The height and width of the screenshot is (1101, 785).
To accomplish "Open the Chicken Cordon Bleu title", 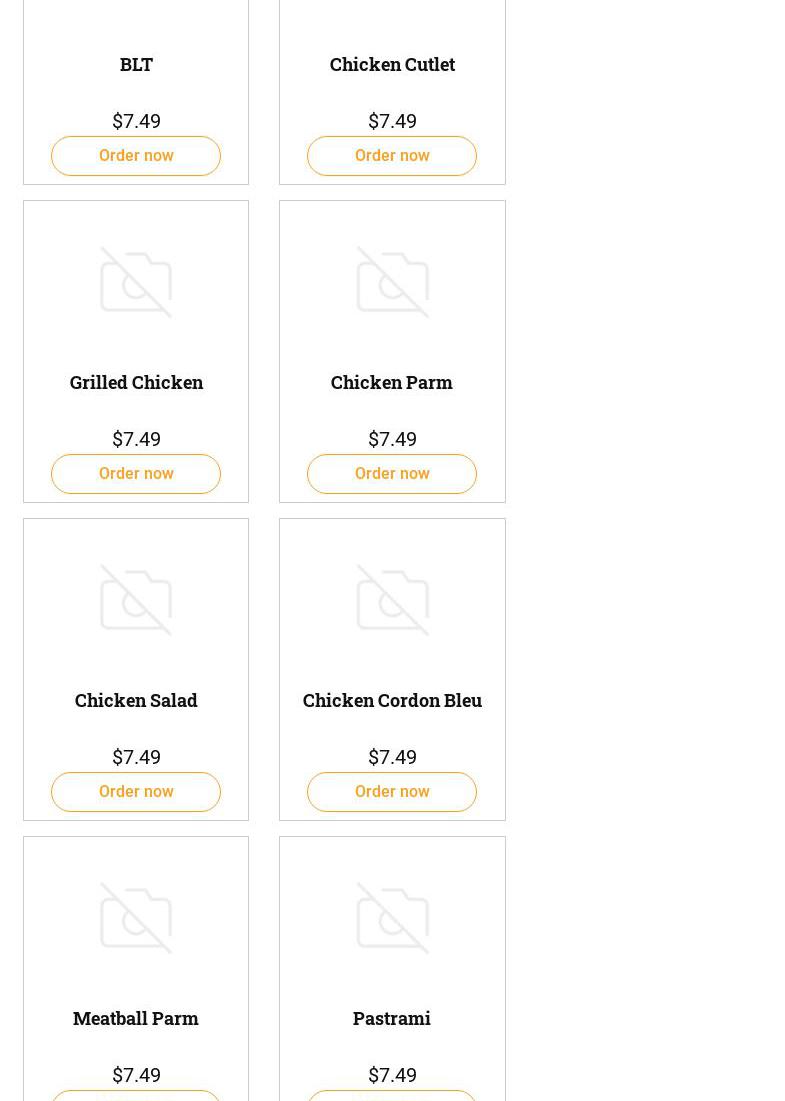I will tap(392, 700).
